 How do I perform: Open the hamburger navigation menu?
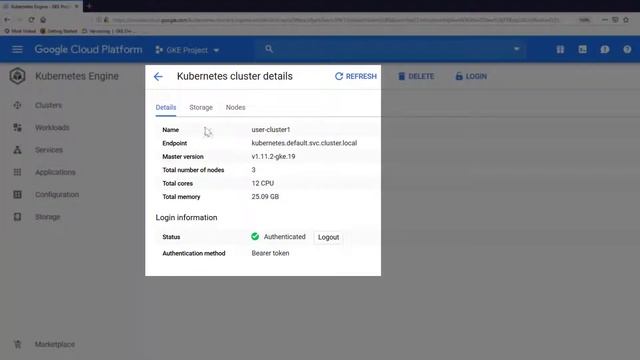(x=17, y=49)
